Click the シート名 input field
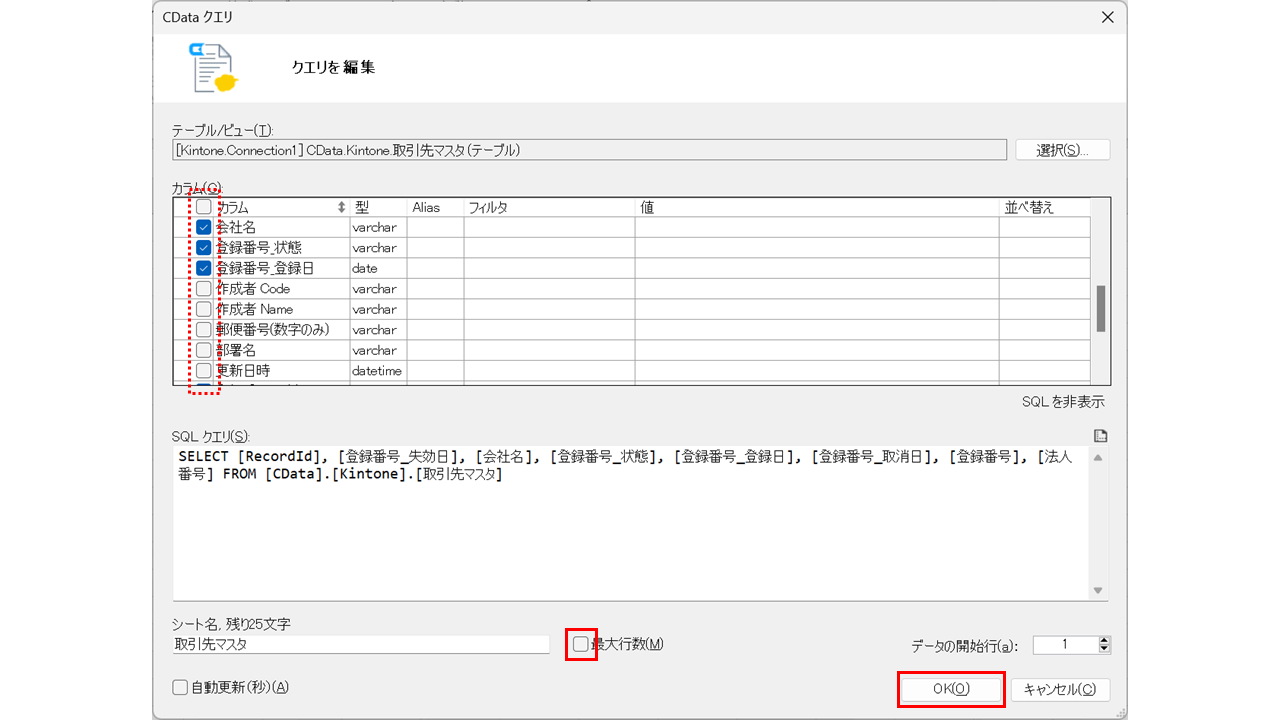The width and height of the screenshot is (1280, 720). (361, 645)
